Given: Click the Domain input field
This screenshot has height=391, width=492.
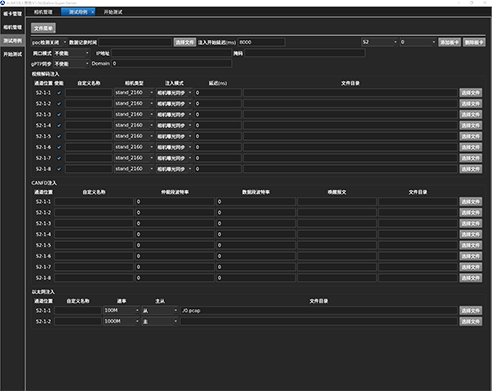Looking at the screenshot, I should click(171, 63).
